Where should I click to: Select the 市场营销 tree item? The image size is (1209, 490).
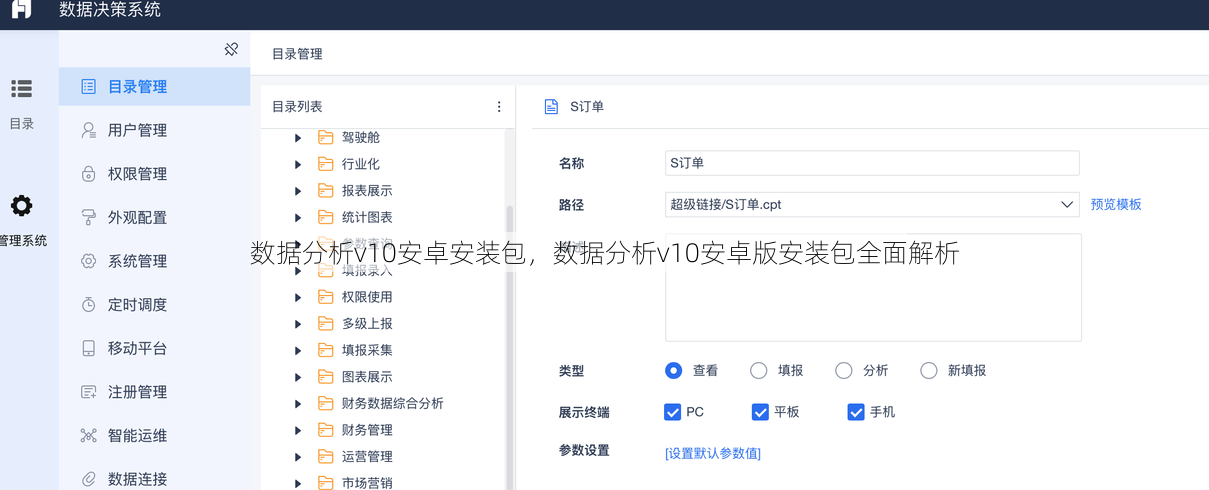pyautogui.click(x=367, y=483)
